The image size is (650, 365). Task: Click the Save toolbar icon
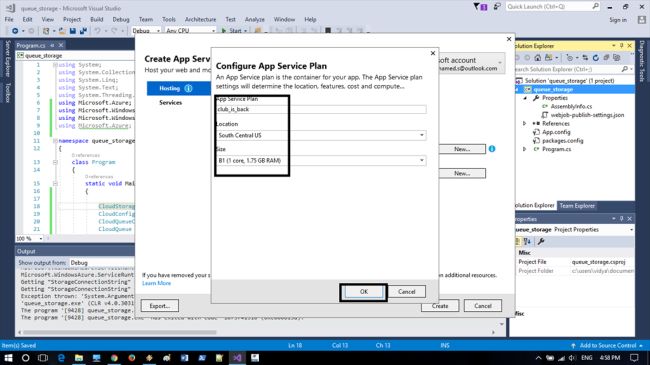tap(73, 31)
